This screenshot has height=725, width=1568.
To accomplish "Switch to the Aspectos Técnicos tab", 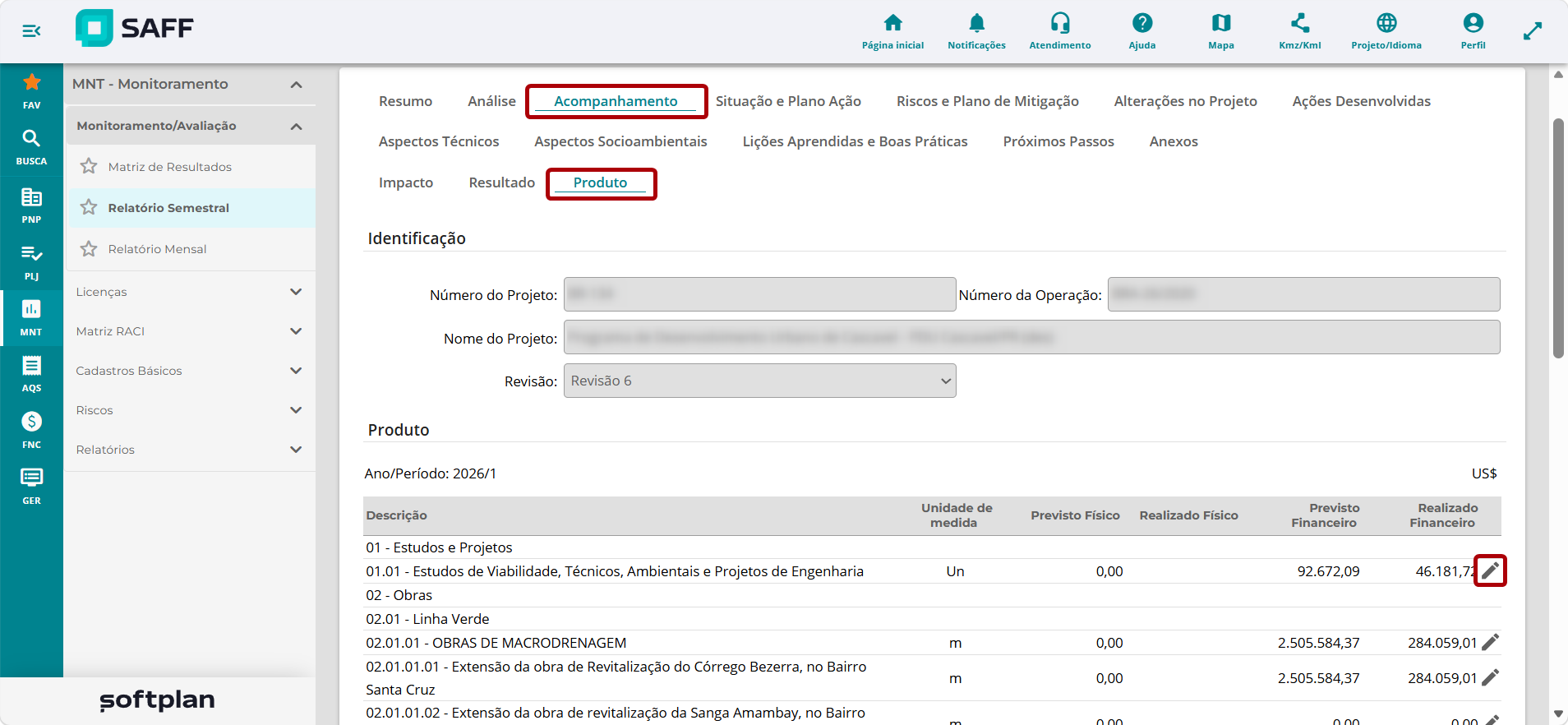I will pyautogui.click(x=439, y=141).
